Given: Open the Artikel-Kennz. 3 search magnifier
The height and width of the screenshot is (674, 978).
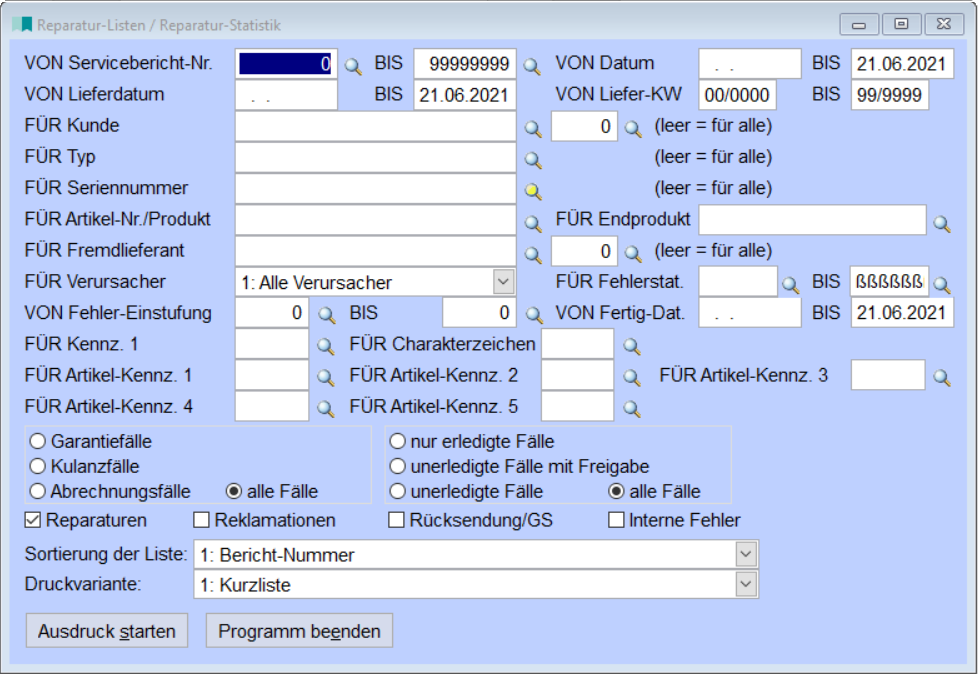Looking at the screenshot, I should coord(941,375).
